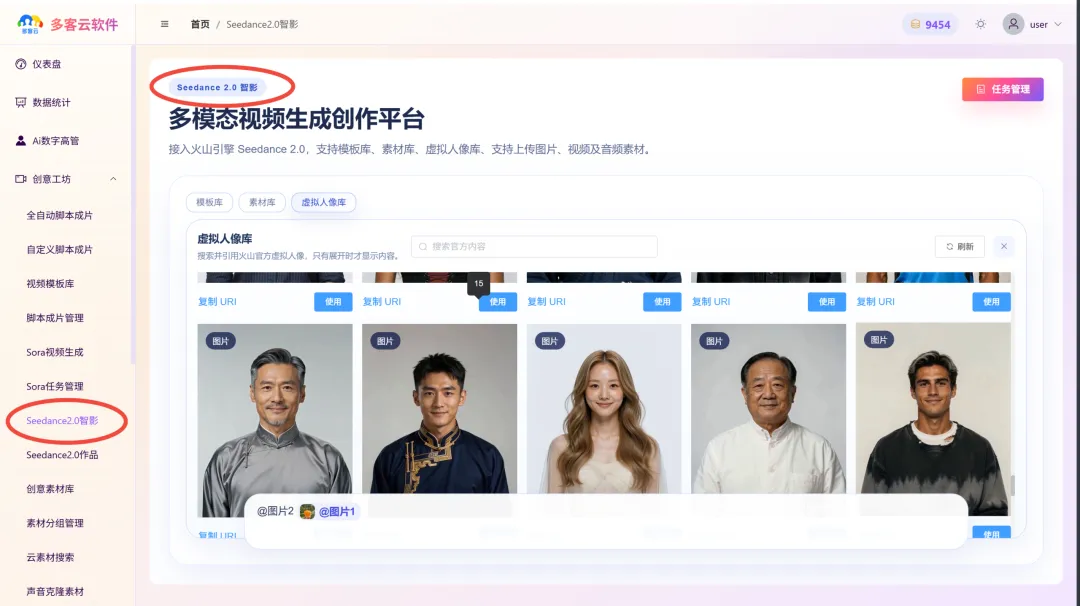Screen dimensions: 1080x606
Task: Click 复制 URI under third top-row card
Action: [x=546, y=302]
